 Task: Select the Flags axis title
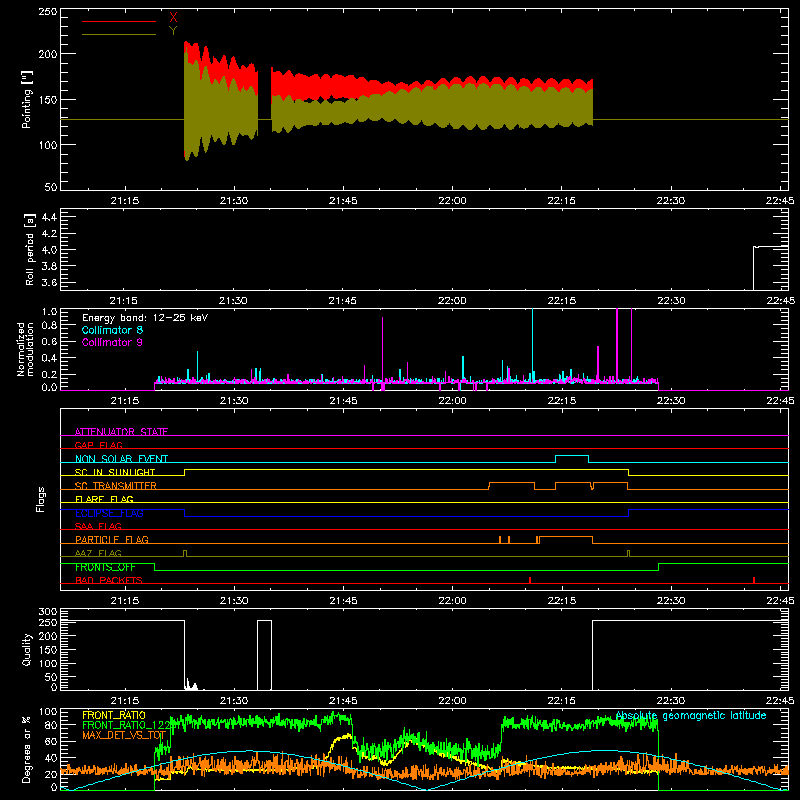pyautogui.click(x=40, y=499)
